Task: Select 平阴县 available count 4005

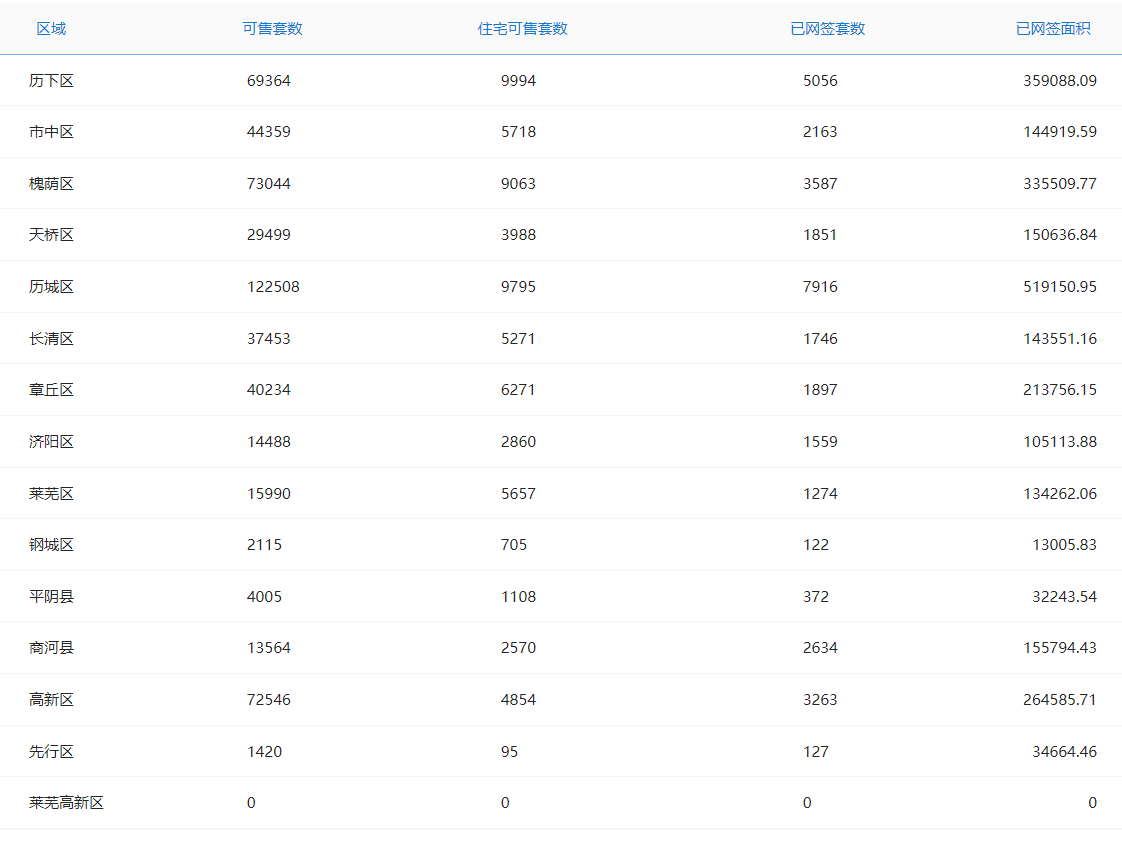Action: coord(264,597)
